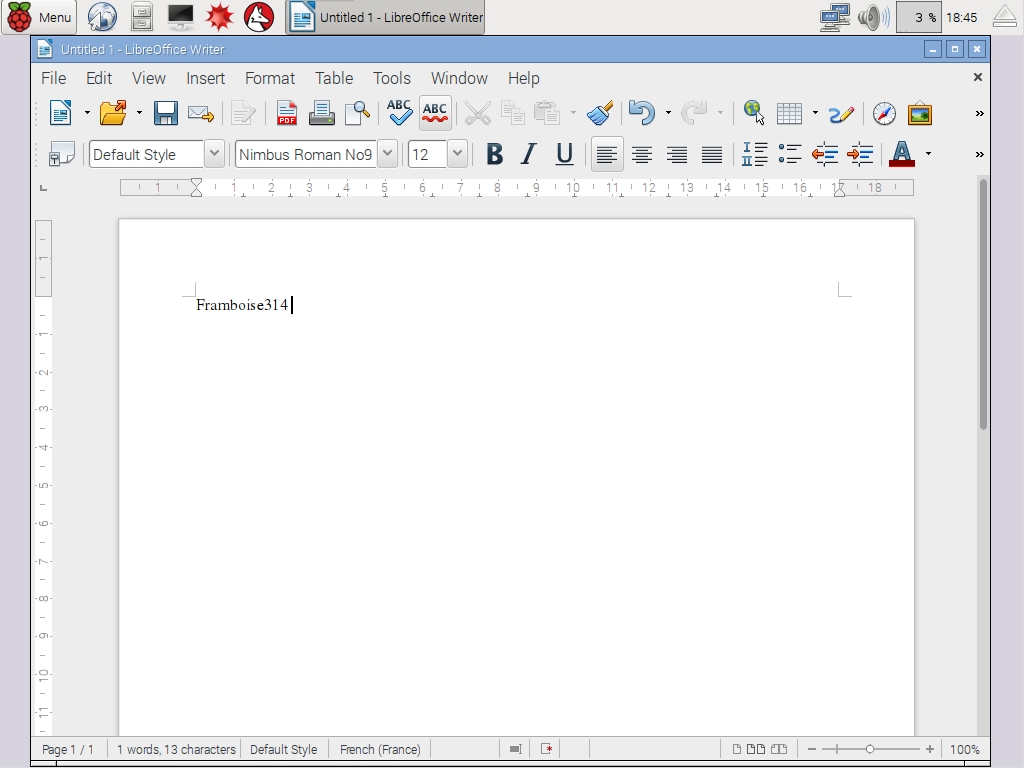Align text right
The image size is (1024, 768).
677,154
